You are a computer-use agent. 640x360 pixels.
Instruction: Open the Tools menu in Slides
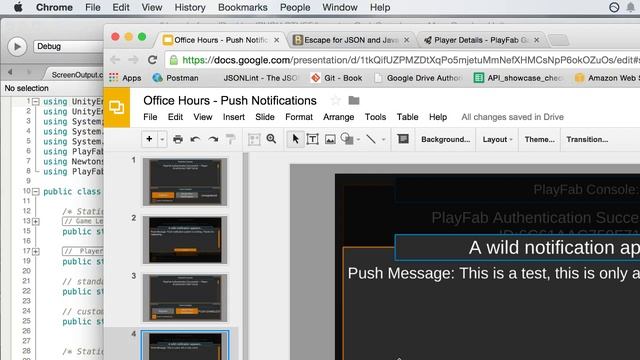pos(375,117)
